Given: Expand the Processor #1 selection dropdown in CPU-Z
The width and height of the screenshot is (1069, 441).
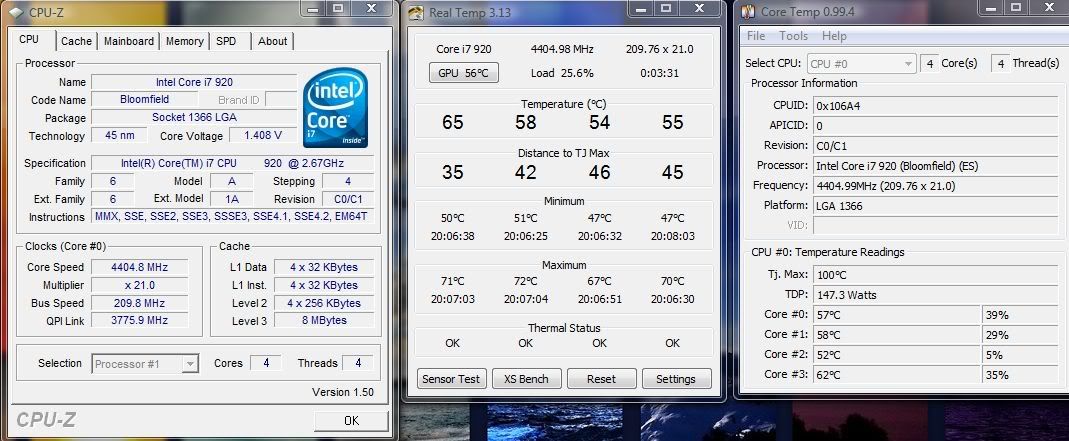Looking at the screenshot, I should coord(190,364).
